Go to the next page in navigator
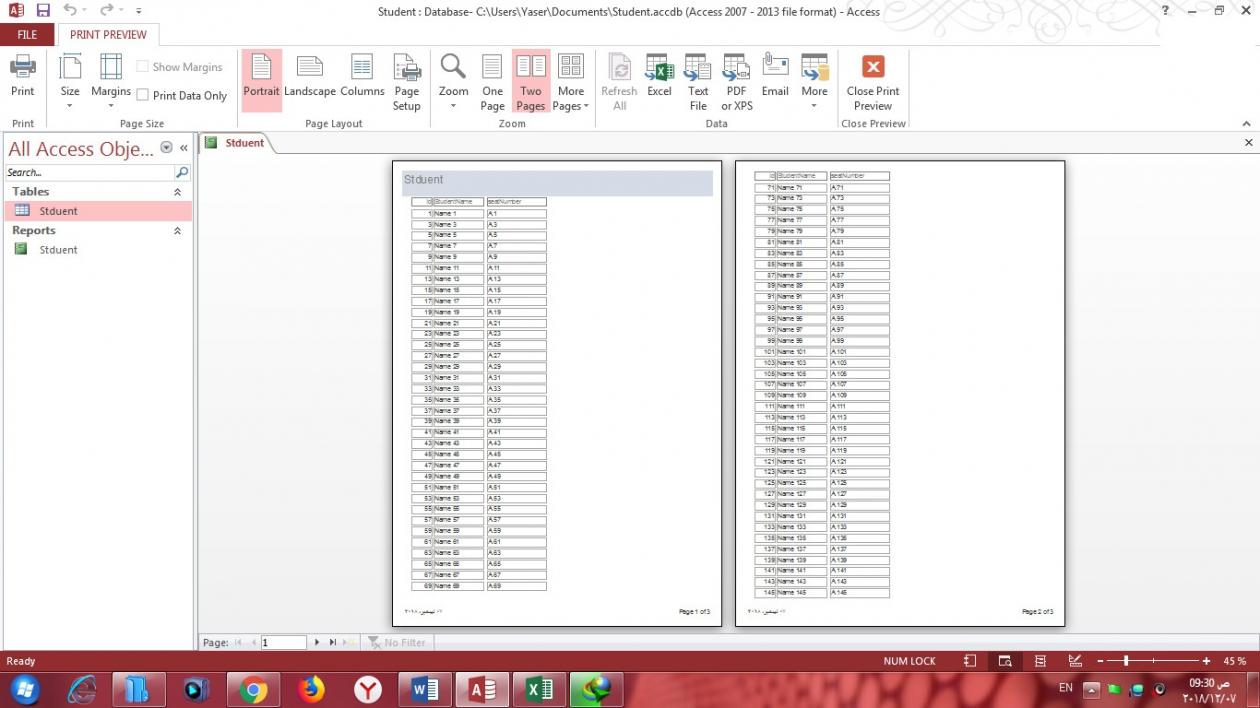1260x708 pixels. point(317,642)
